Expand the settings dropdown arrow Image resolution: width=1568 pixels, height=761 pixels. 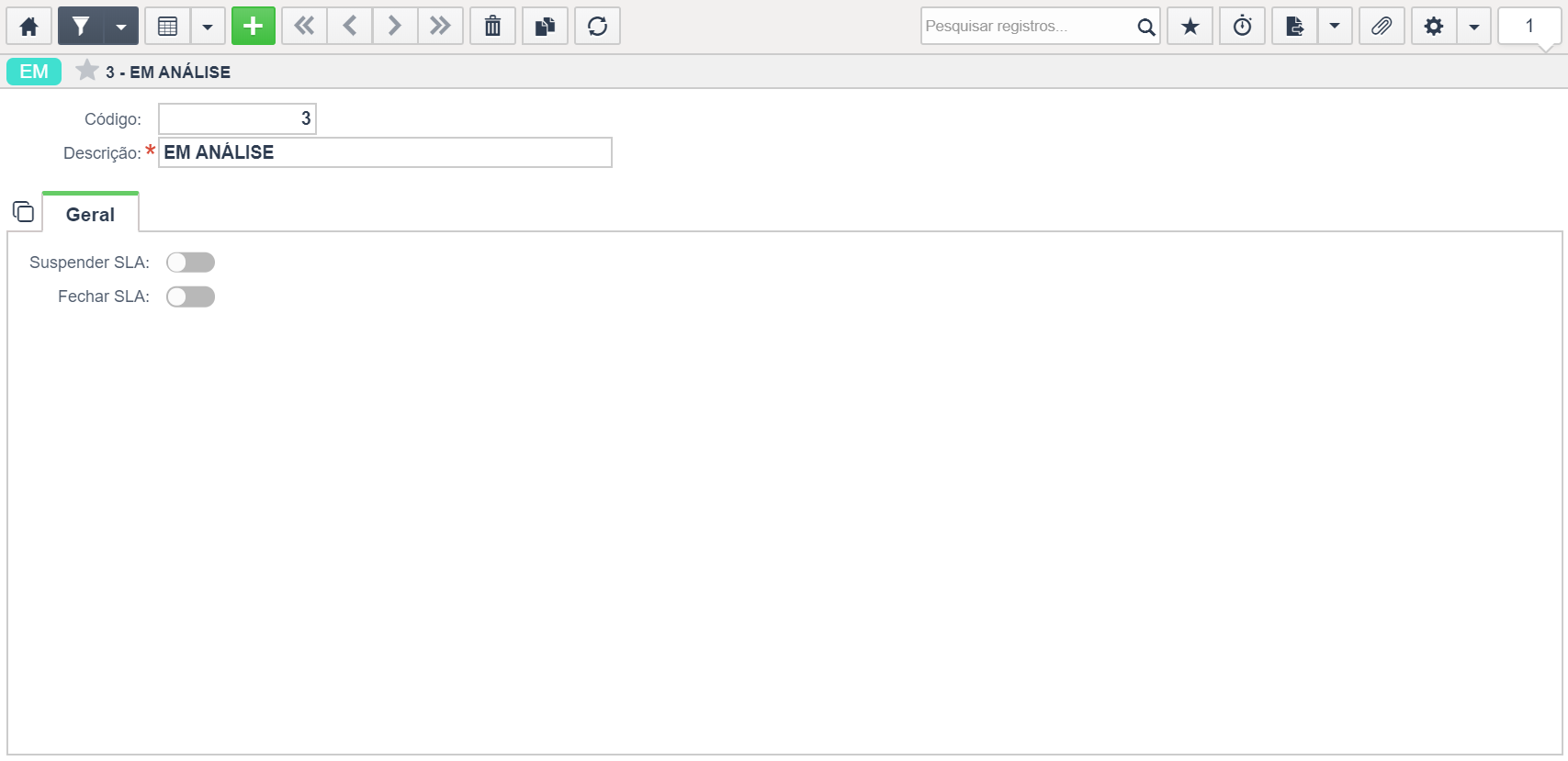point(1474,26)
